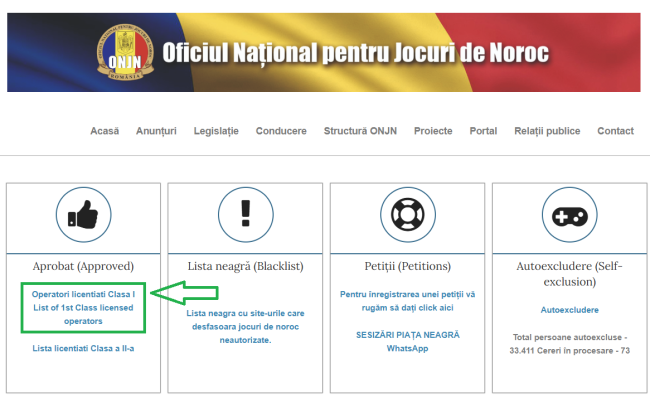Click the Lista neagră (Blacklist) heading
The height and width of the screenshot is (397, 650).
coord(245,266)
